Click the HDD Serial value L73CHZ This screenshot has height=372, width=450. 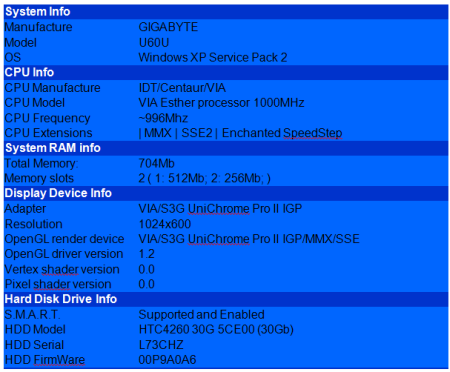[x=161, y=345]
